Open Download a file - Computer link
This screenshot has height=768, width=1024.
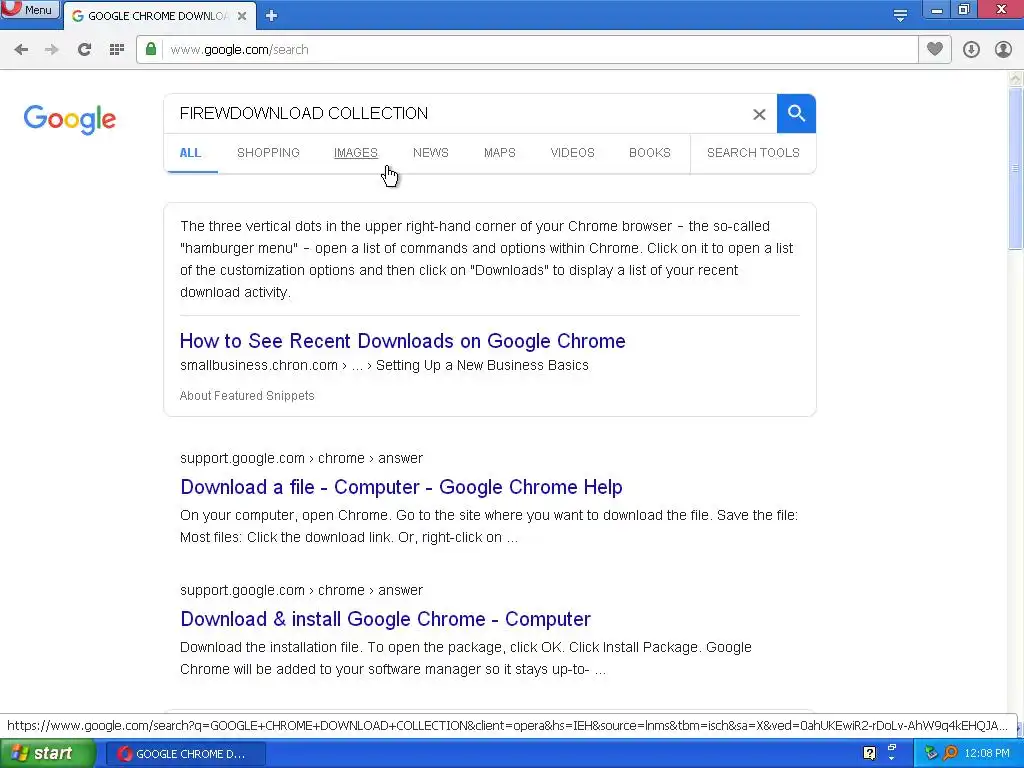[401, 487]
